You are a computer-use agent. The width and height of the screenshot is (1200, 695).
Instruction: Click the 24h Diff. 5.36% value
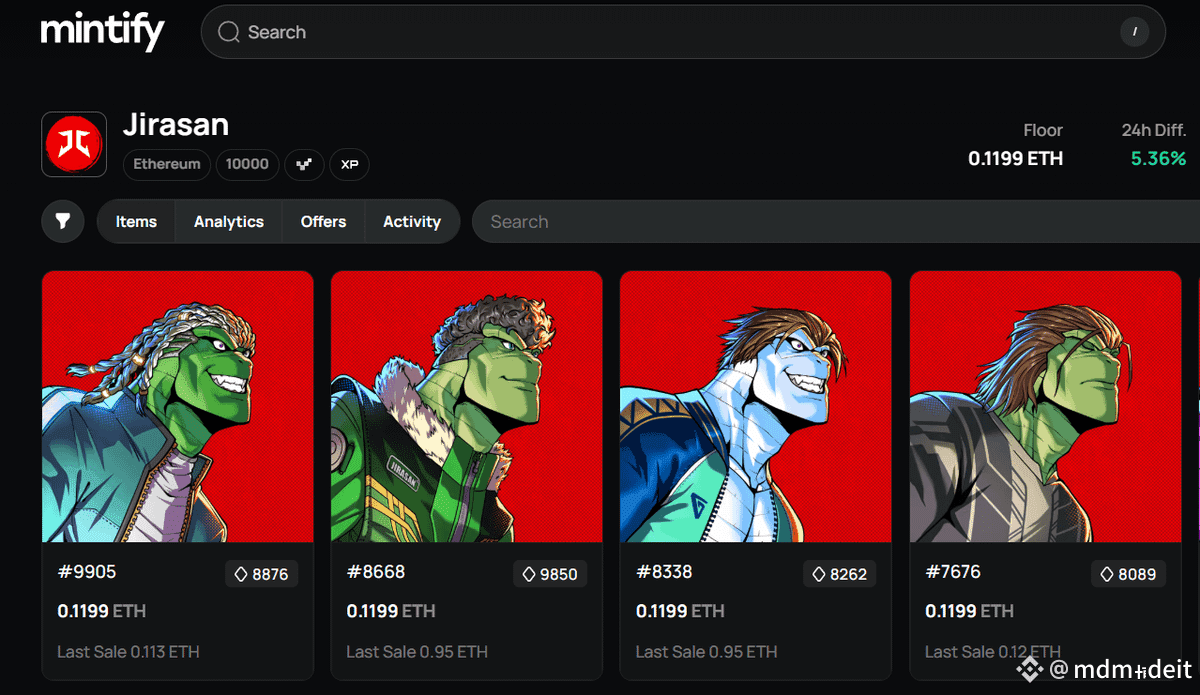click(x=1158, y=159)
